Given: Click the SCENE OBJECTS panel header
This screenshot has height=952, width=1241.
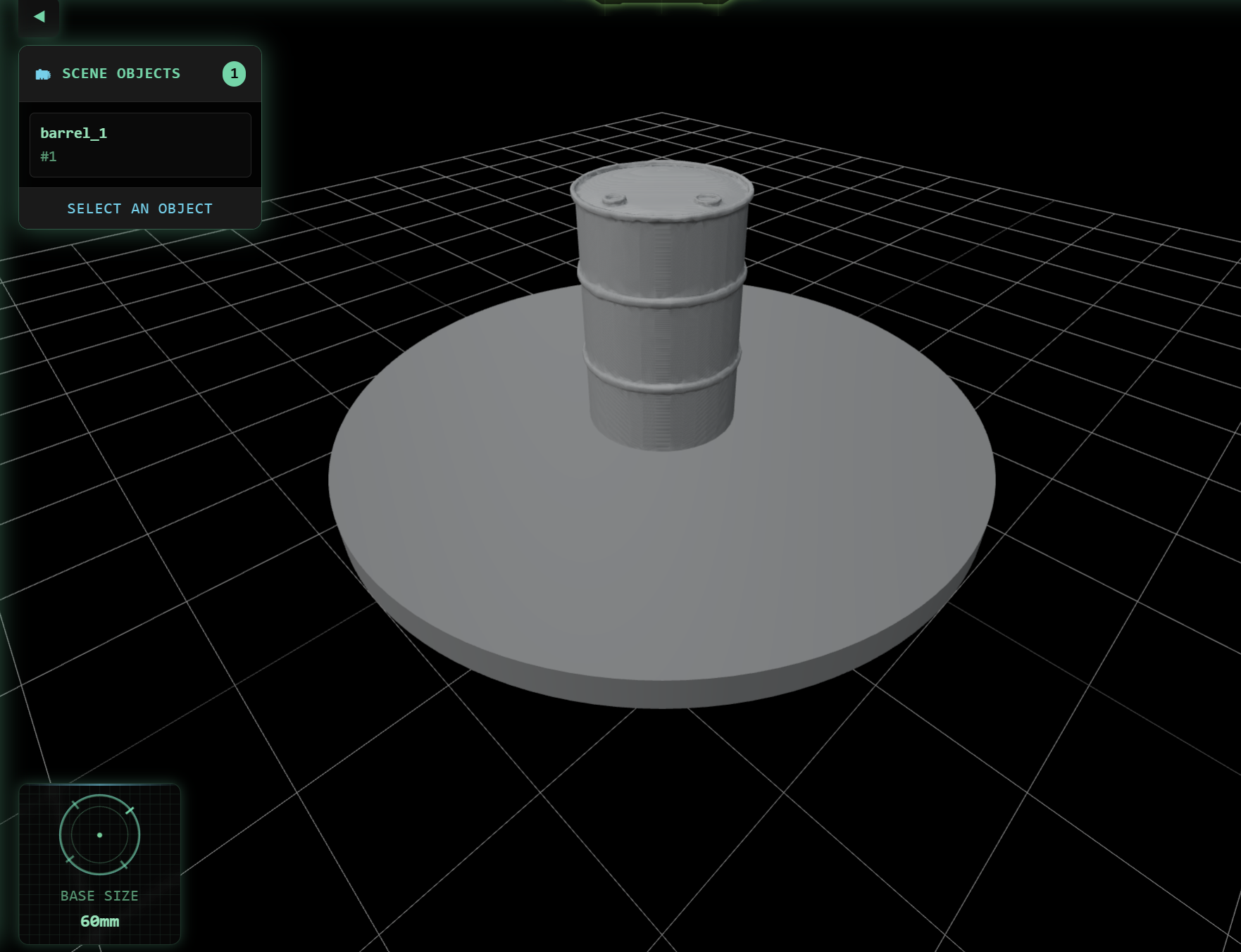Looking at the screenshot, I should pyautogui.click(x=140, y=73).
